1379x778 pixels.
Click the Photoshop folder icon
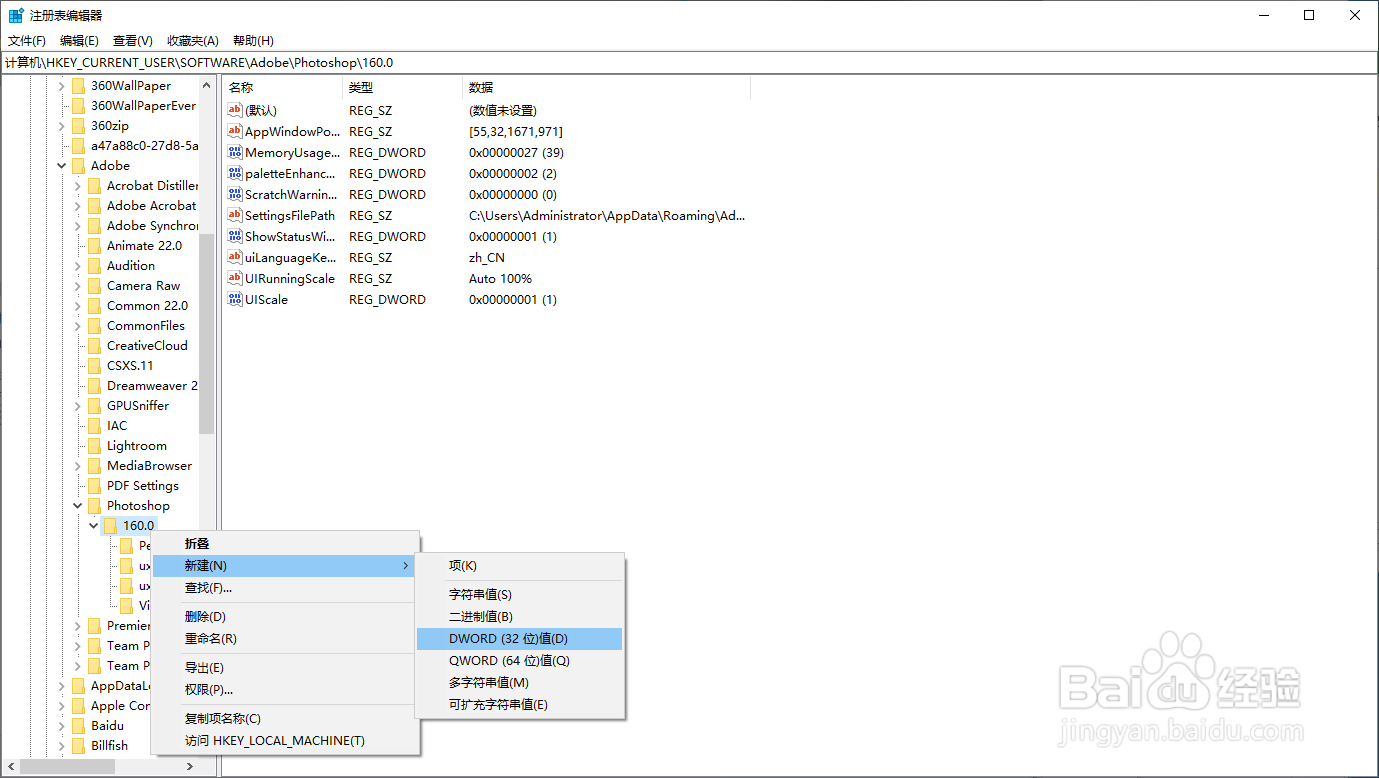pos(95,505)
